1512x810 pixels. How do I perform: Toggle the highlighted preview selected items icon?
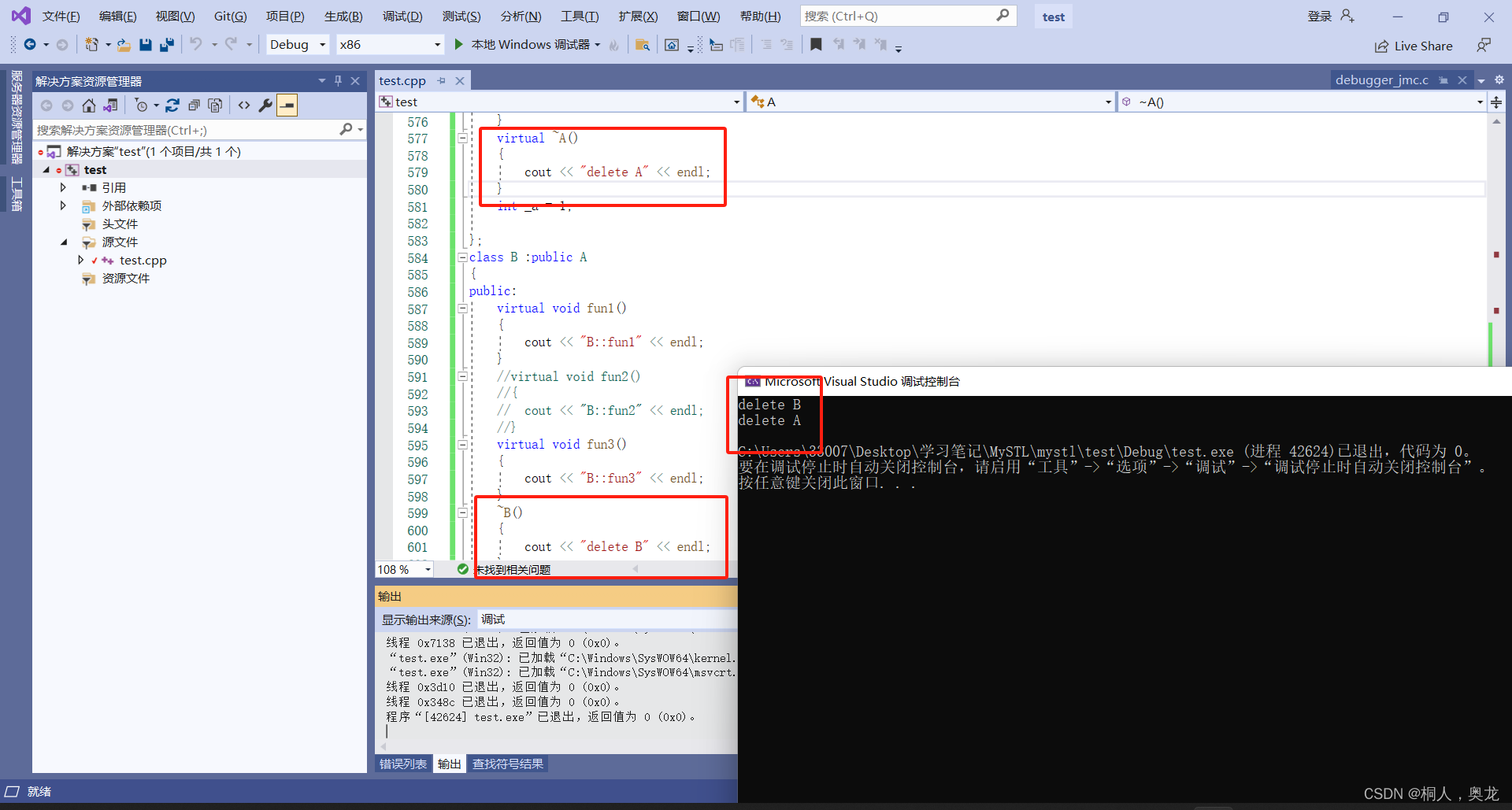point(287,105)
